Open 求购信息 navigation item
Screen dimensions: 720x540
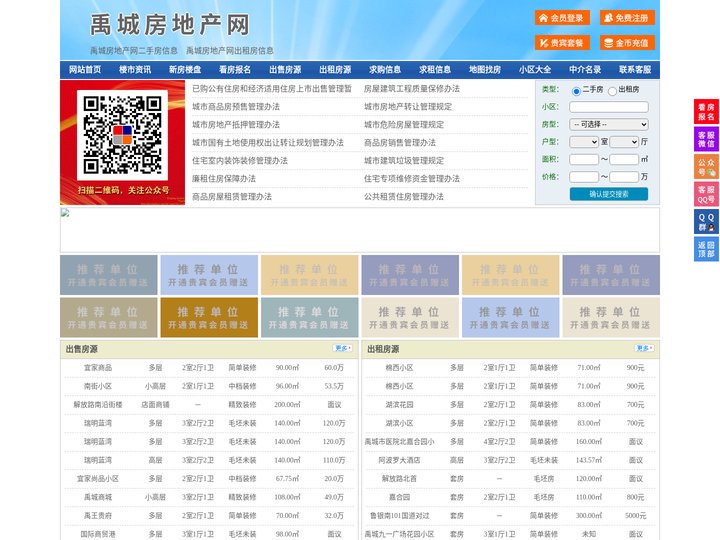click(385, 70)
